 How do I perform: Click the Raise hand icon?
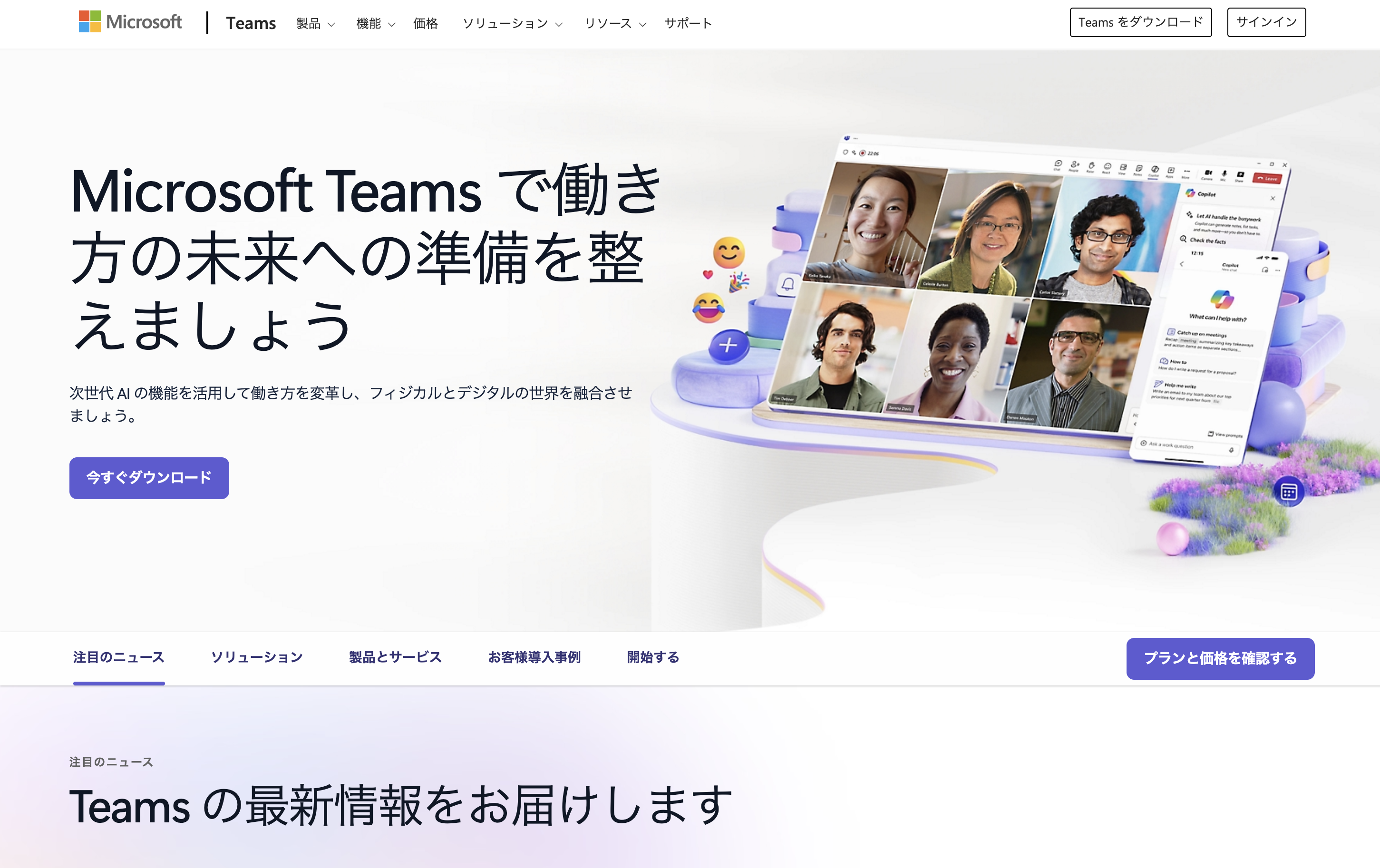point(1092,166)
